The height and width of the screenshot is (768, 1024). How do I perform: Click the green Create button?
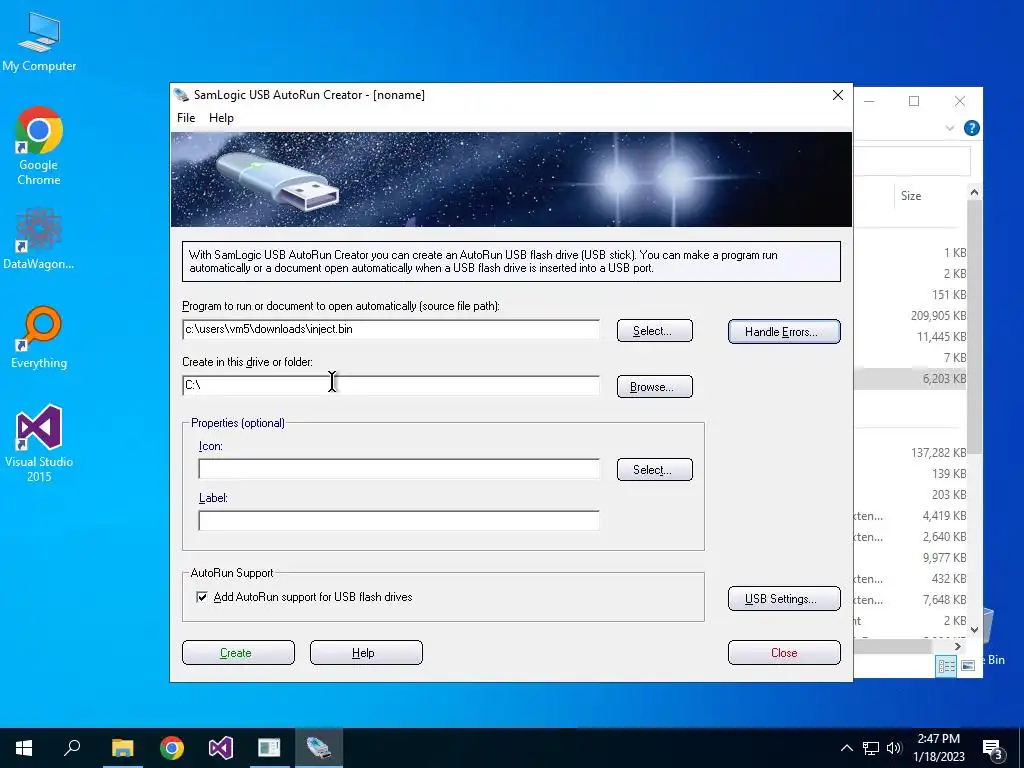coord(238,652)
